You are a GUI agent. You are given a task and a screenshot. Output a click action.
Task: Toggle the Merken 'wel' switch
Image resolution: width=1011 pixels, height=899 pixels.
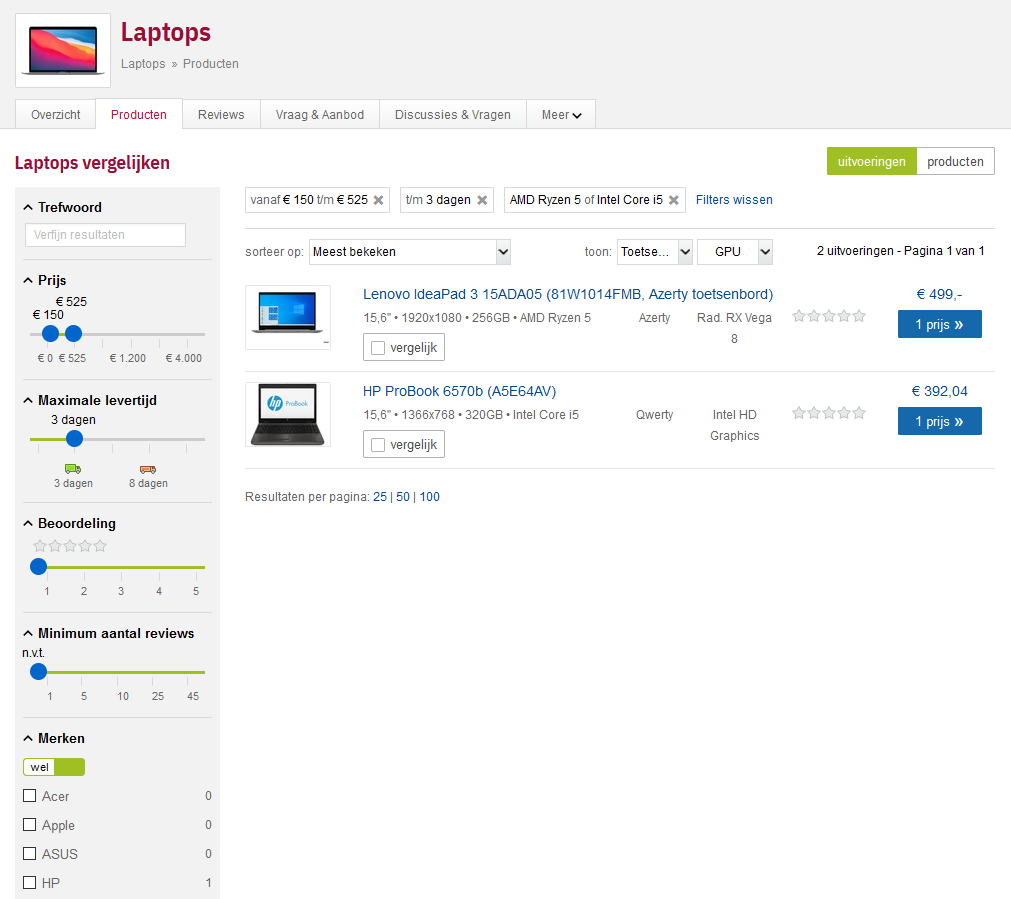(x=54, y=767)
